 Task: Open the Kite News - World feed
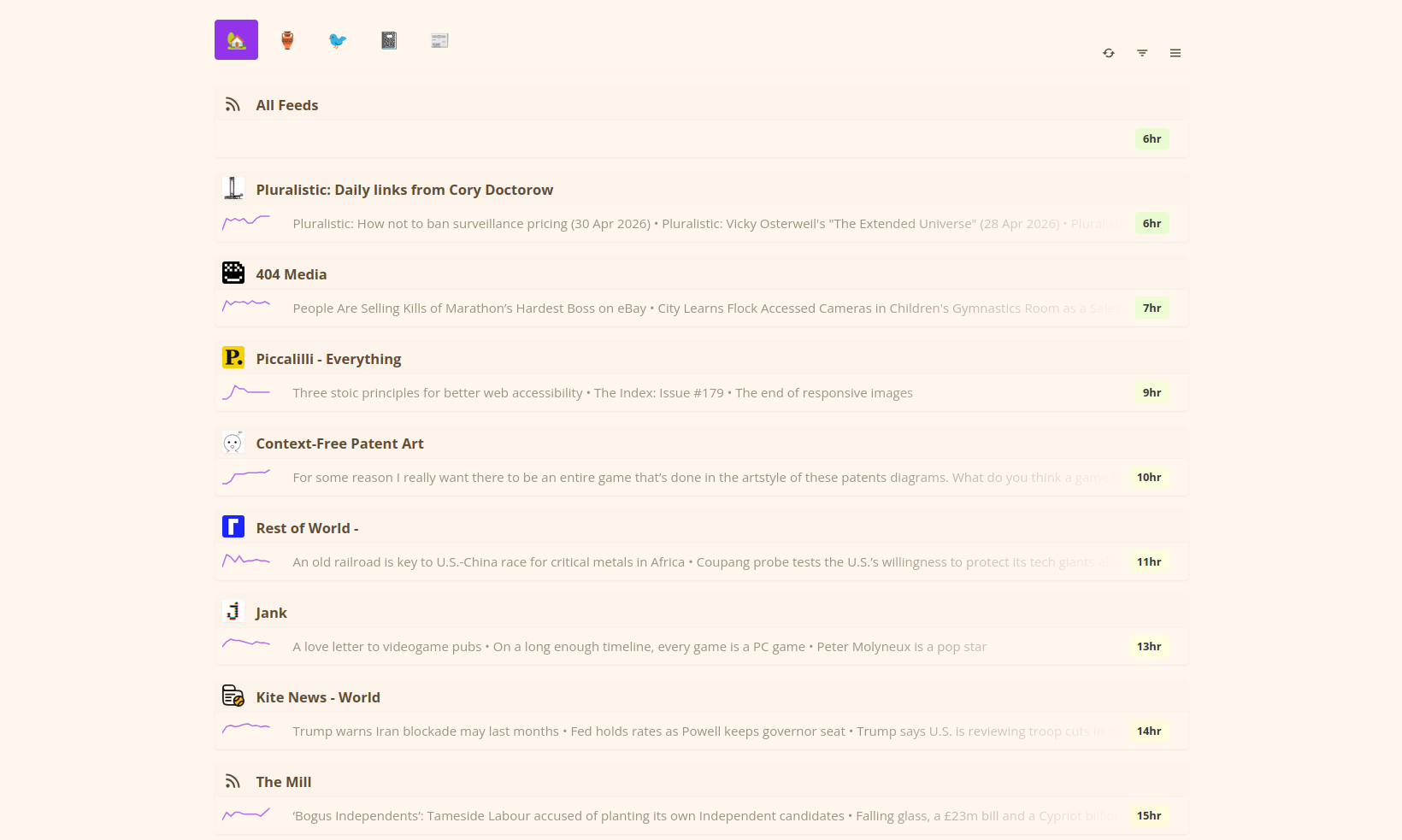318,697
